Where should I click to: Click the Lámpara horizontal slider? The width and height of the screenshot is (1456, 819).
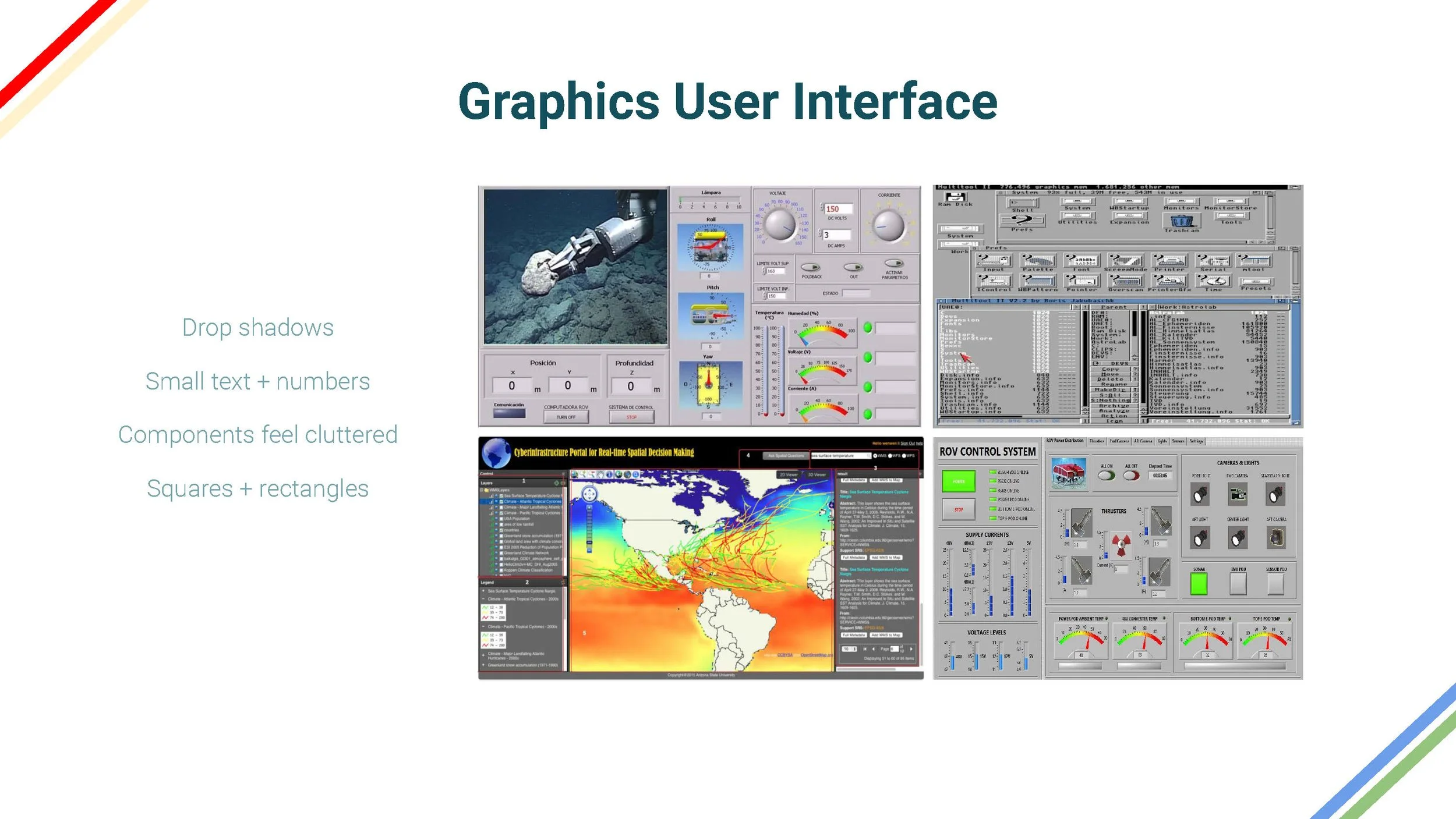click(x=709, y=200)
